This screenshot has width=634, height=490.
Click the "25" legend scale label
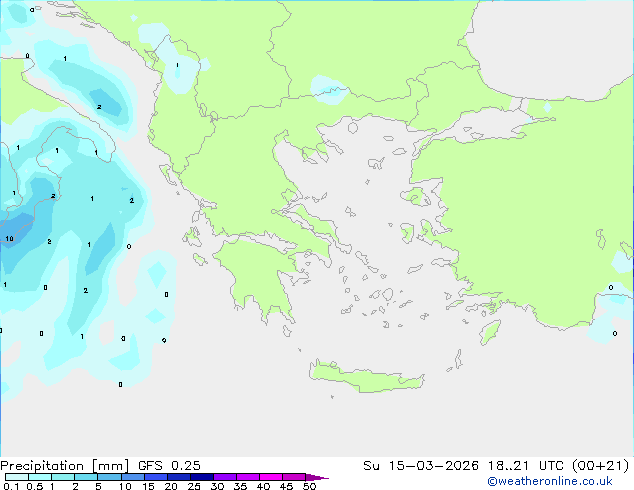(x=194, y=486)
